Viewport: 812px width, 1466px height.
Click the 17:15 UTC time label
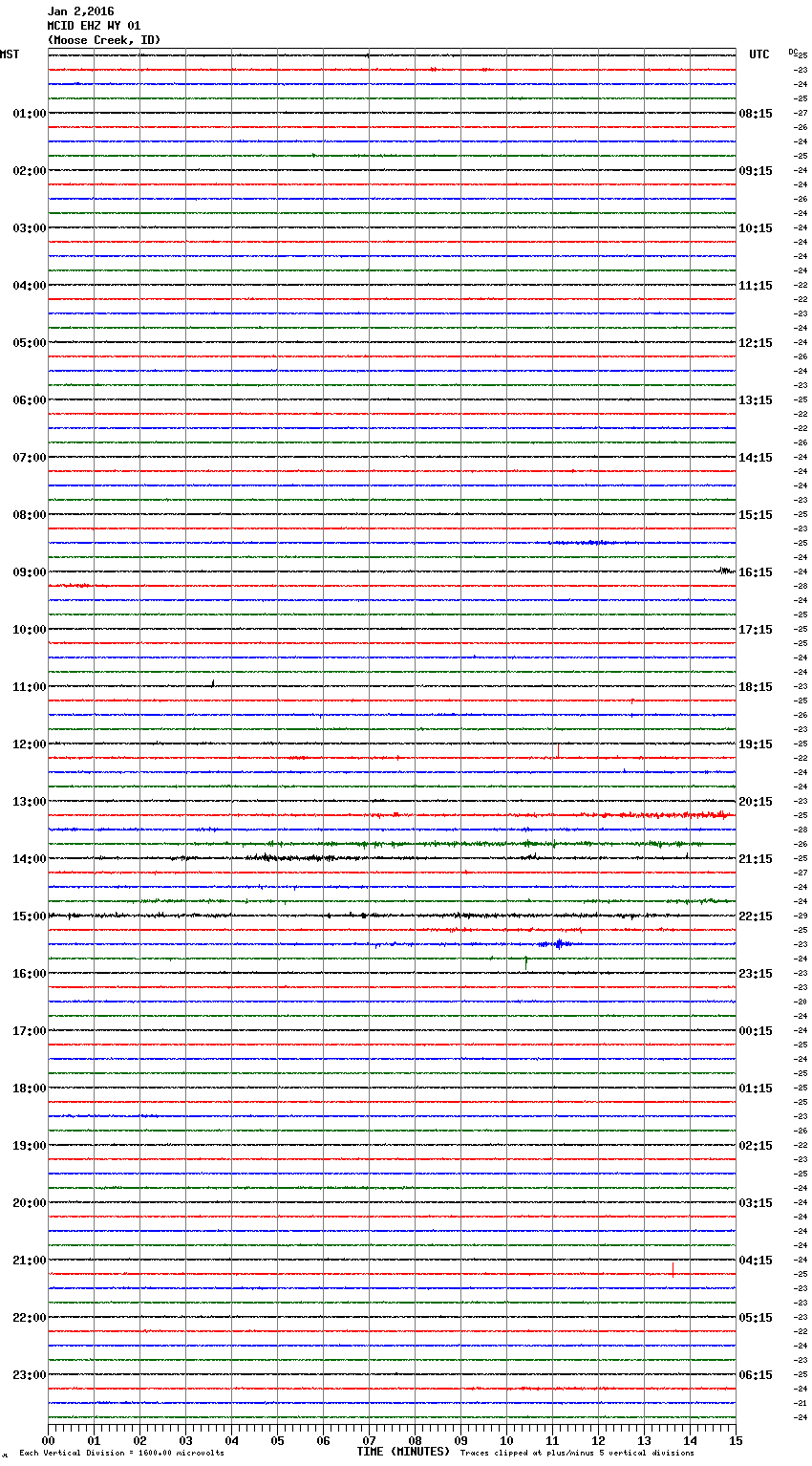756,630
